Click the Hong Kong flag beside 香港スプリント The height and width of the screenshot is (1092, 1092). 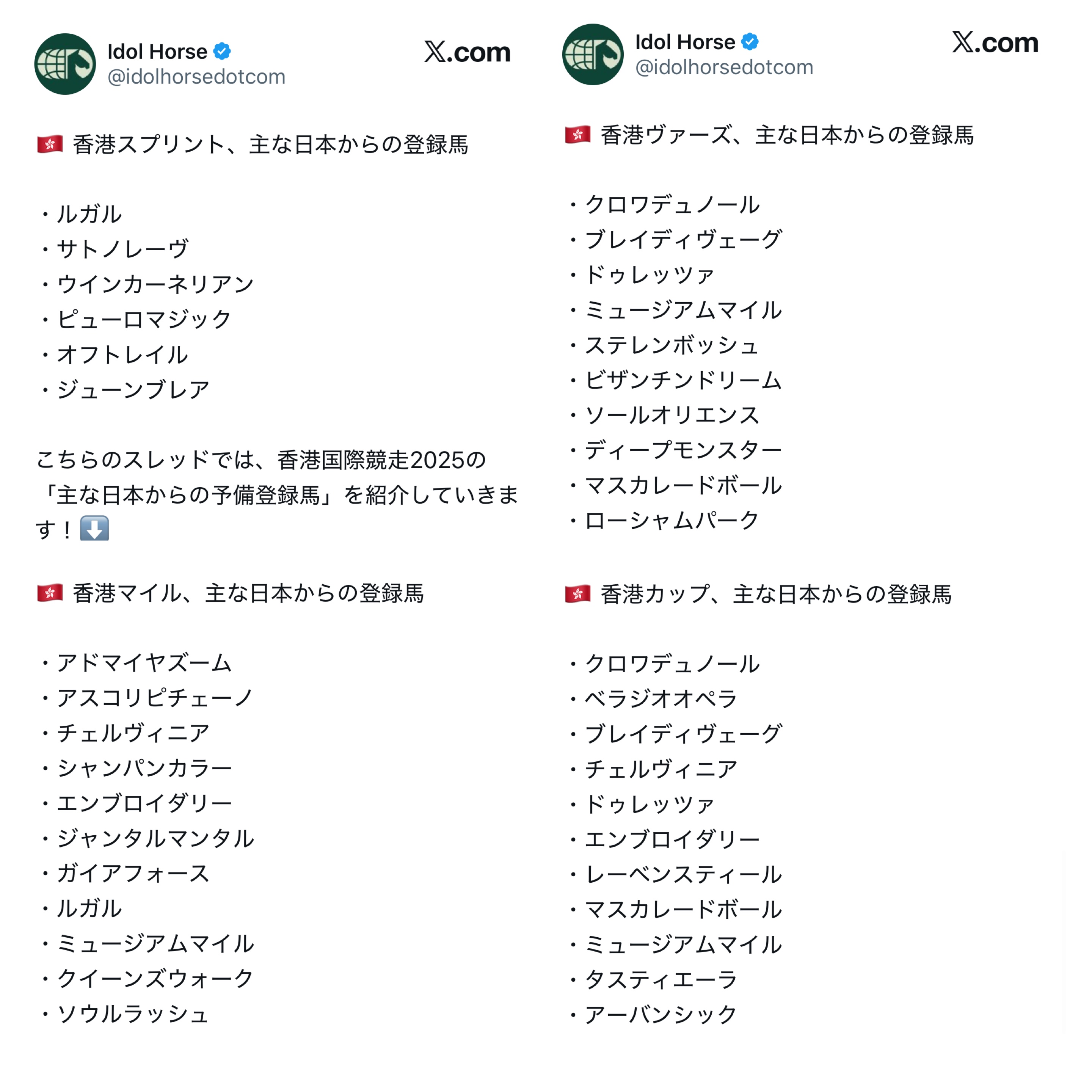tap(50, 144)
